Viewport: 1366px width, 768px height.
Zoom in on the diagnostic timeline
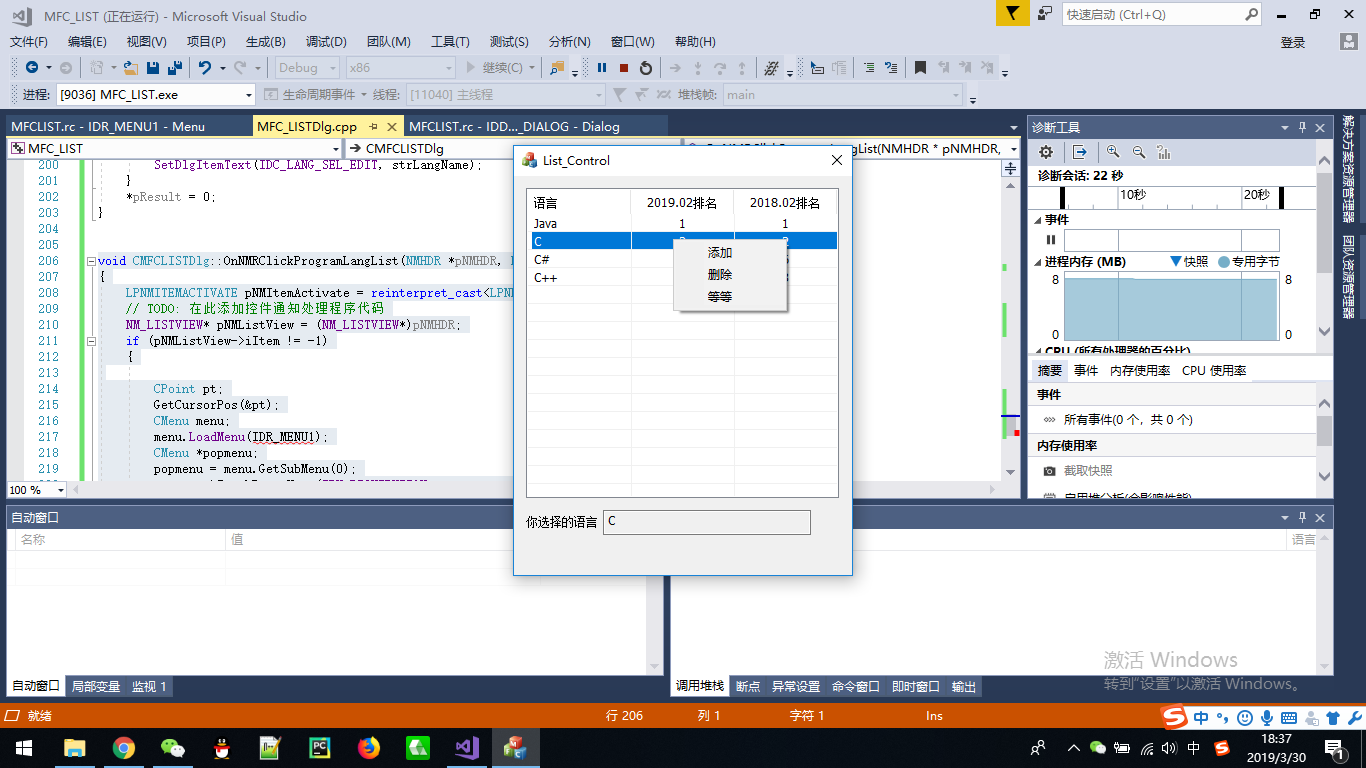(x=1113, y=152)
